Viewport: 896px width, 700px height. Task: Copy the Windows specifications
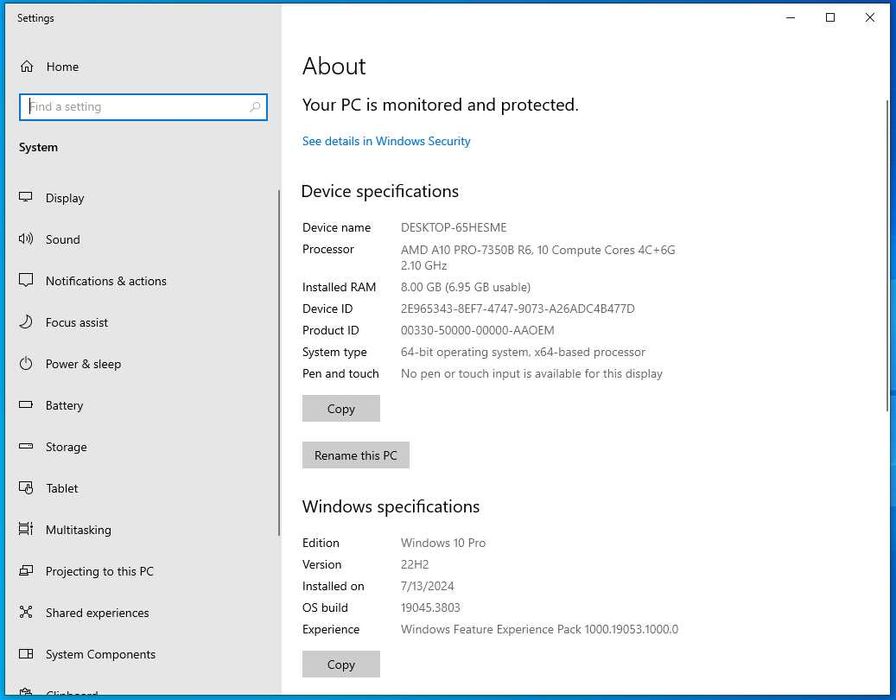(x=341, y=664)
